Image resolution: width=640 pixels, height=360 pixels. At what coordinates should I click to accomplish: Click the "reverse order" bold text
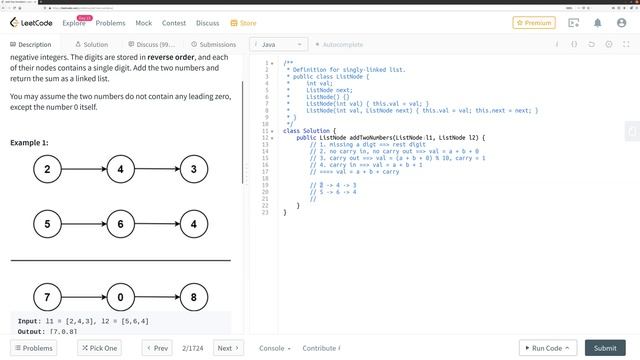pos(171,57)
